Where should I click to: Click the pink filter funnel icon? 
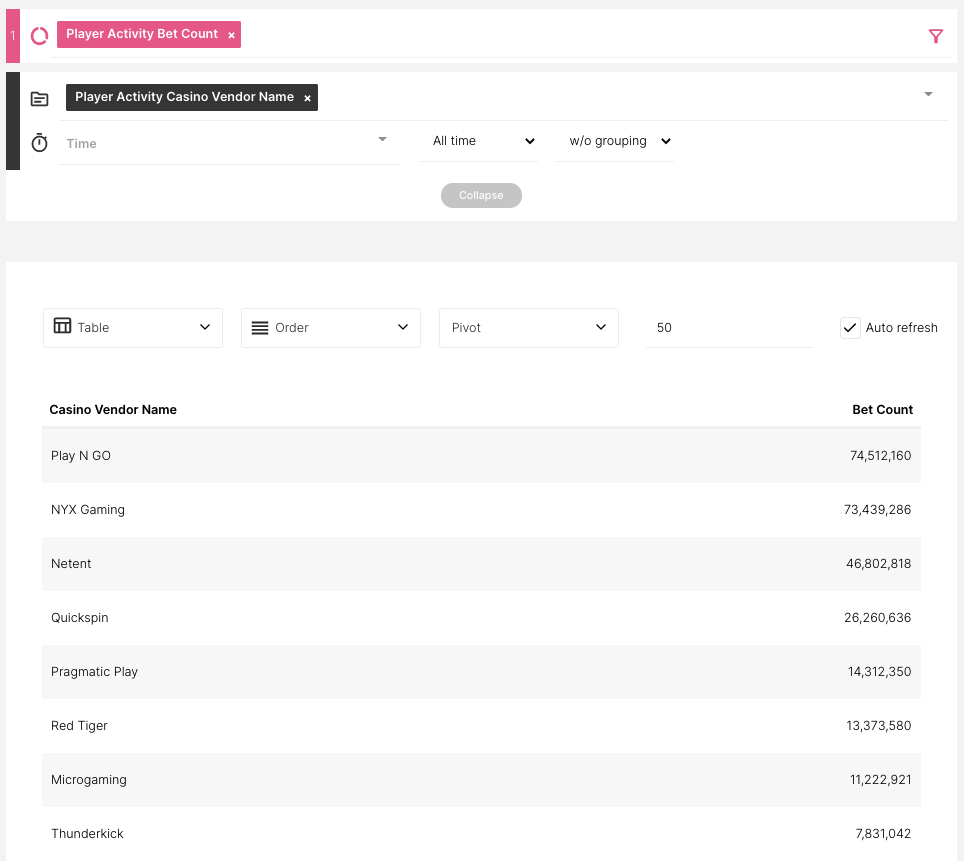tap(935, 37)
